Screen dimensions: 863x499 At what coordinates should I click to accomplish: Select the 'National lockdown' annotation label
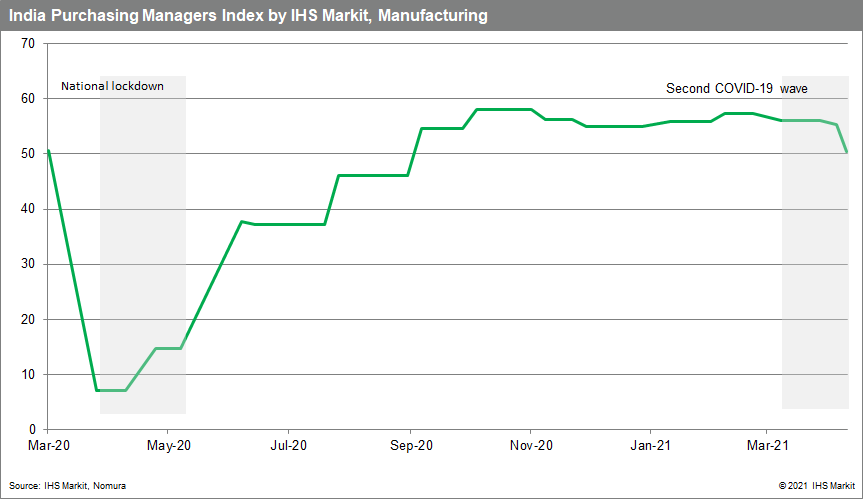tap(112, 86)
